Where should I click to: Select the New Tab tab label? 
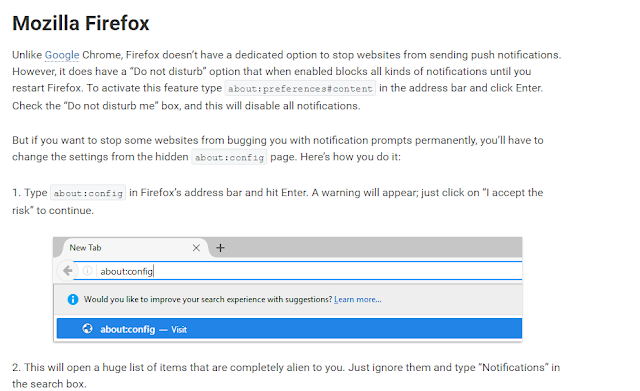point(85,248)
